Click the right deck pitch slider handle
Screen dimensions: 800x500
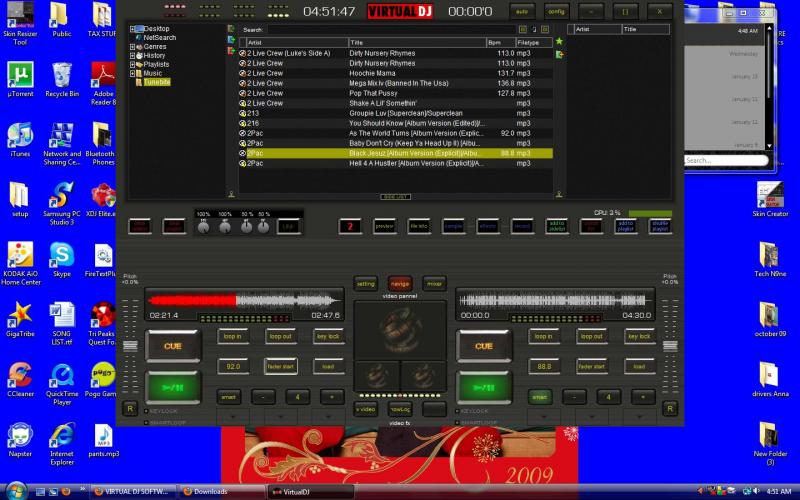[x=670, y=346]
